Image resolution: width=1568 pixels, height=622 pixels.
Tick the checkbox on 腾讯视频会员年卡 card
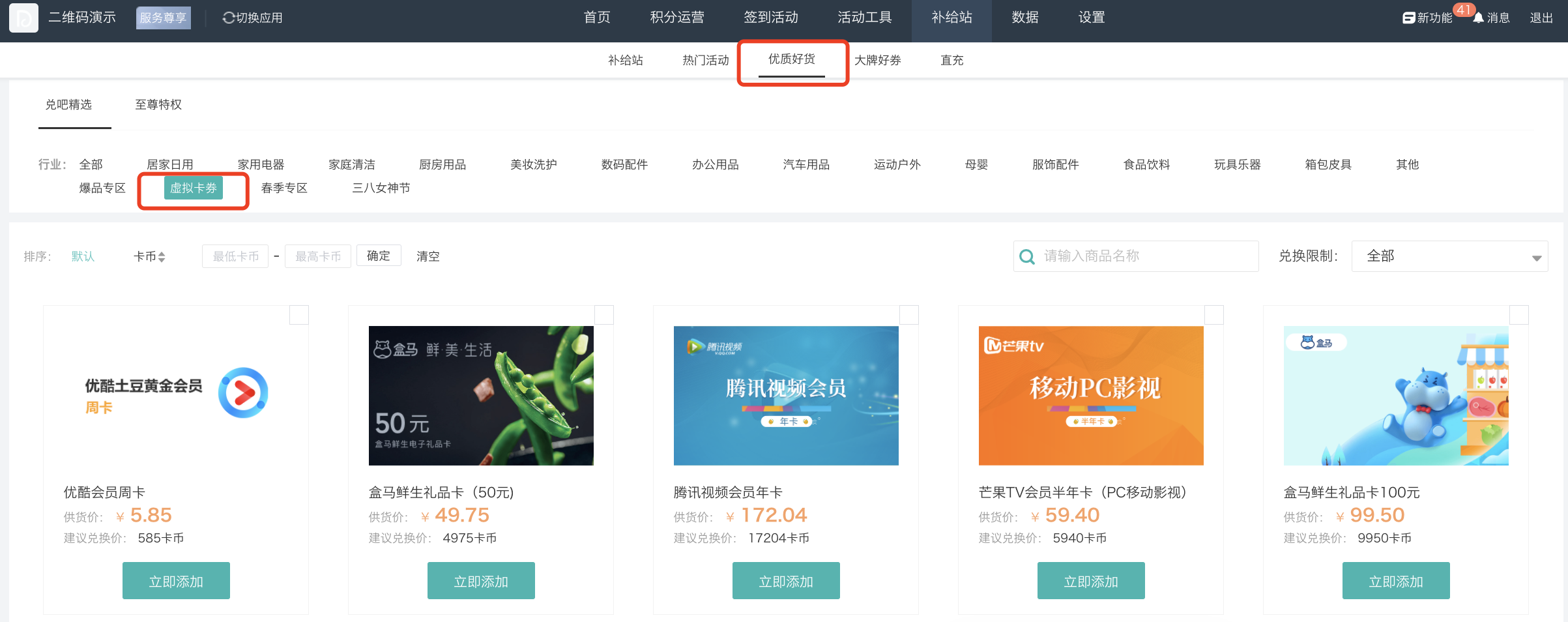point(909,315)
